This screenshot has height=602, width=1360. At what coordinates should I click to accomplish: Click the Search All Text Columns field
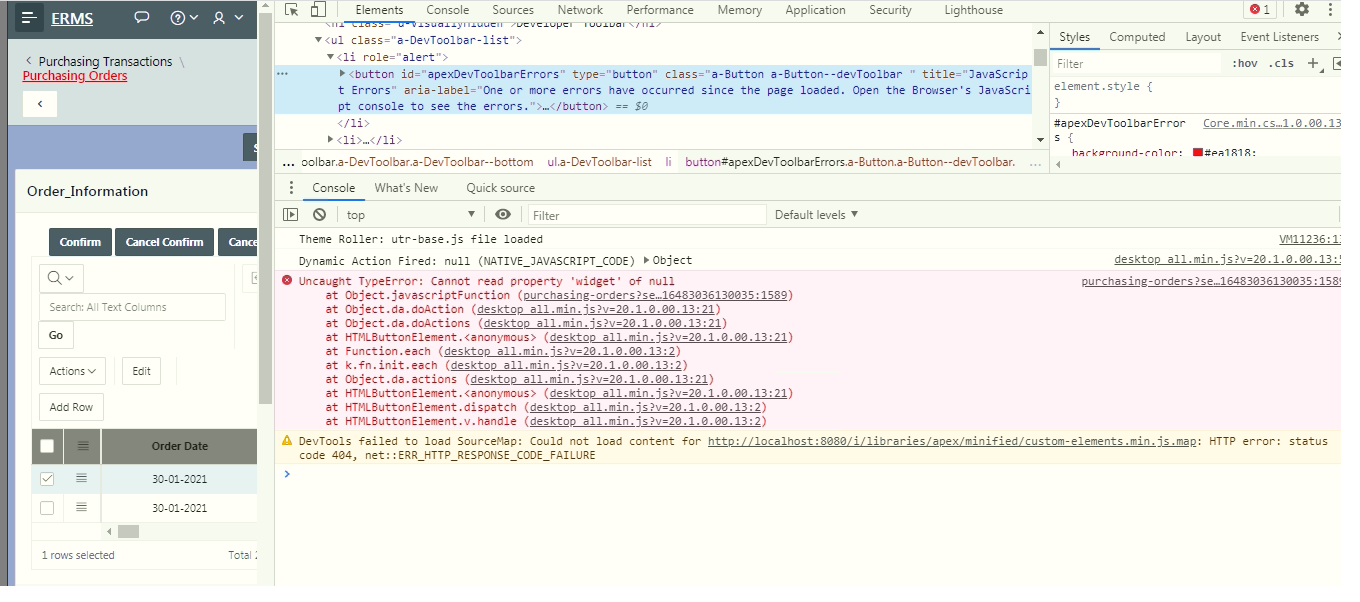click(132, 307)
